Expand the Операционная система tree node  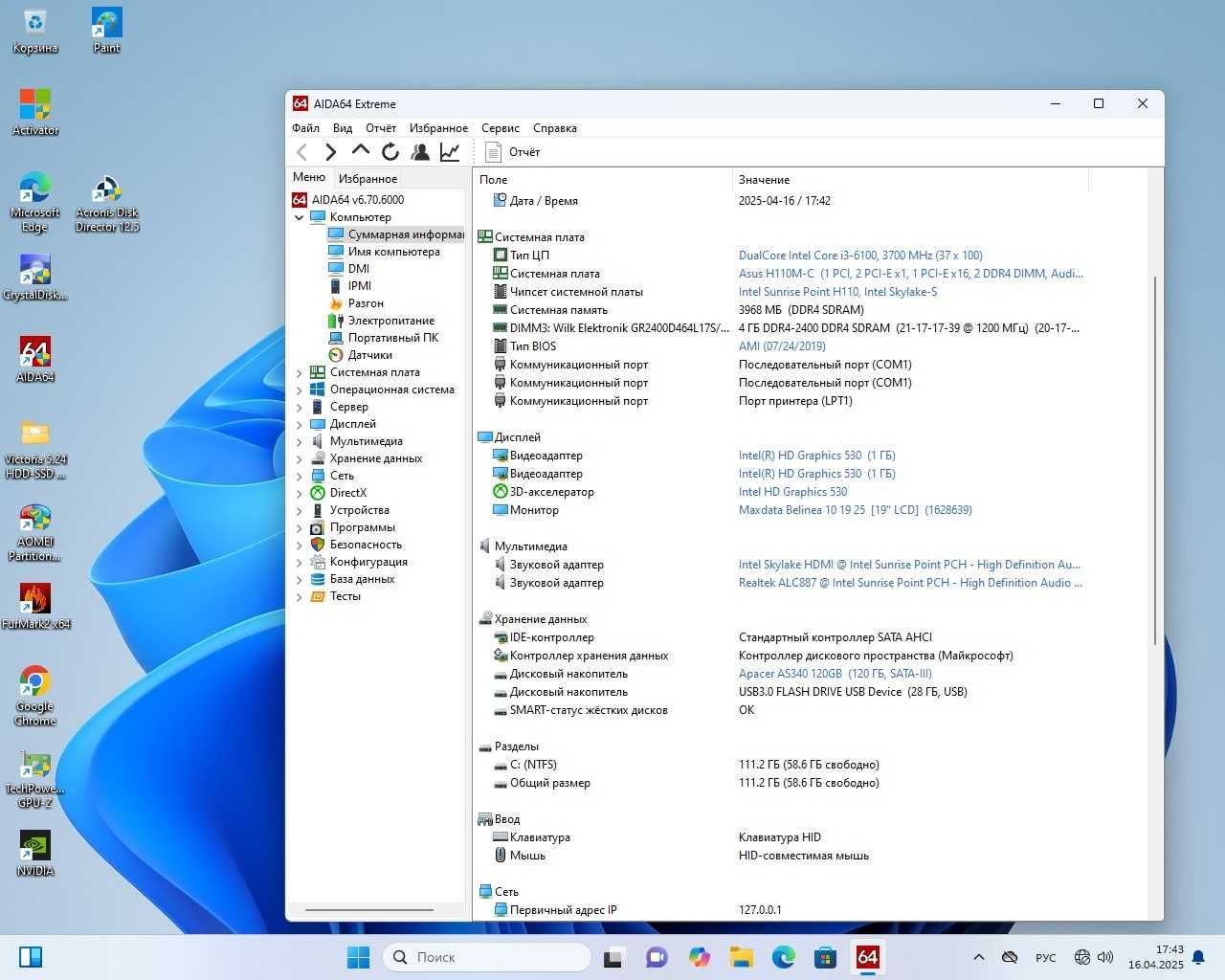coord(299,390)
